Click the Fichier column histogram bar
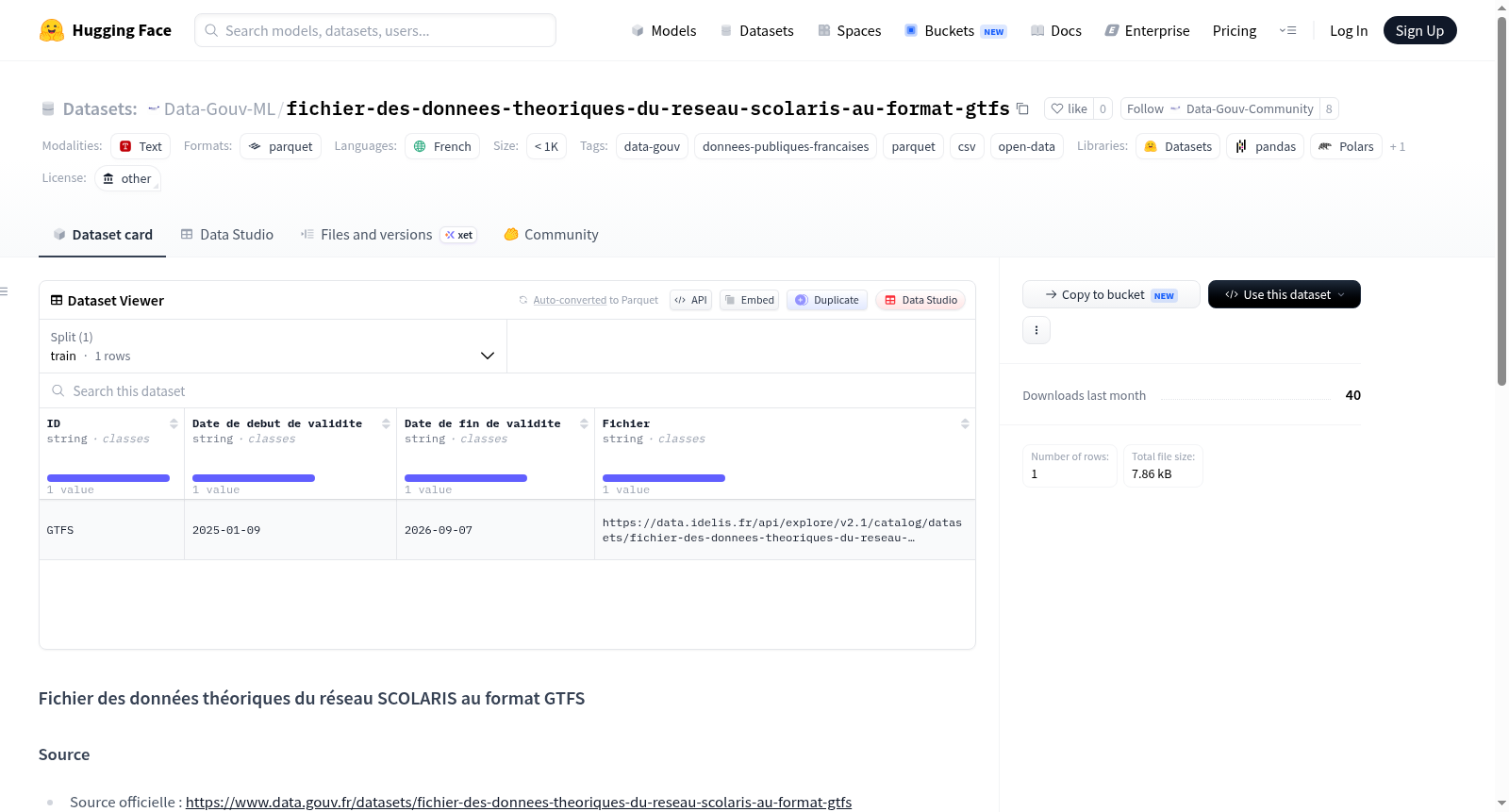Viewport: 1509px width, 812px height. click(664, 478)
